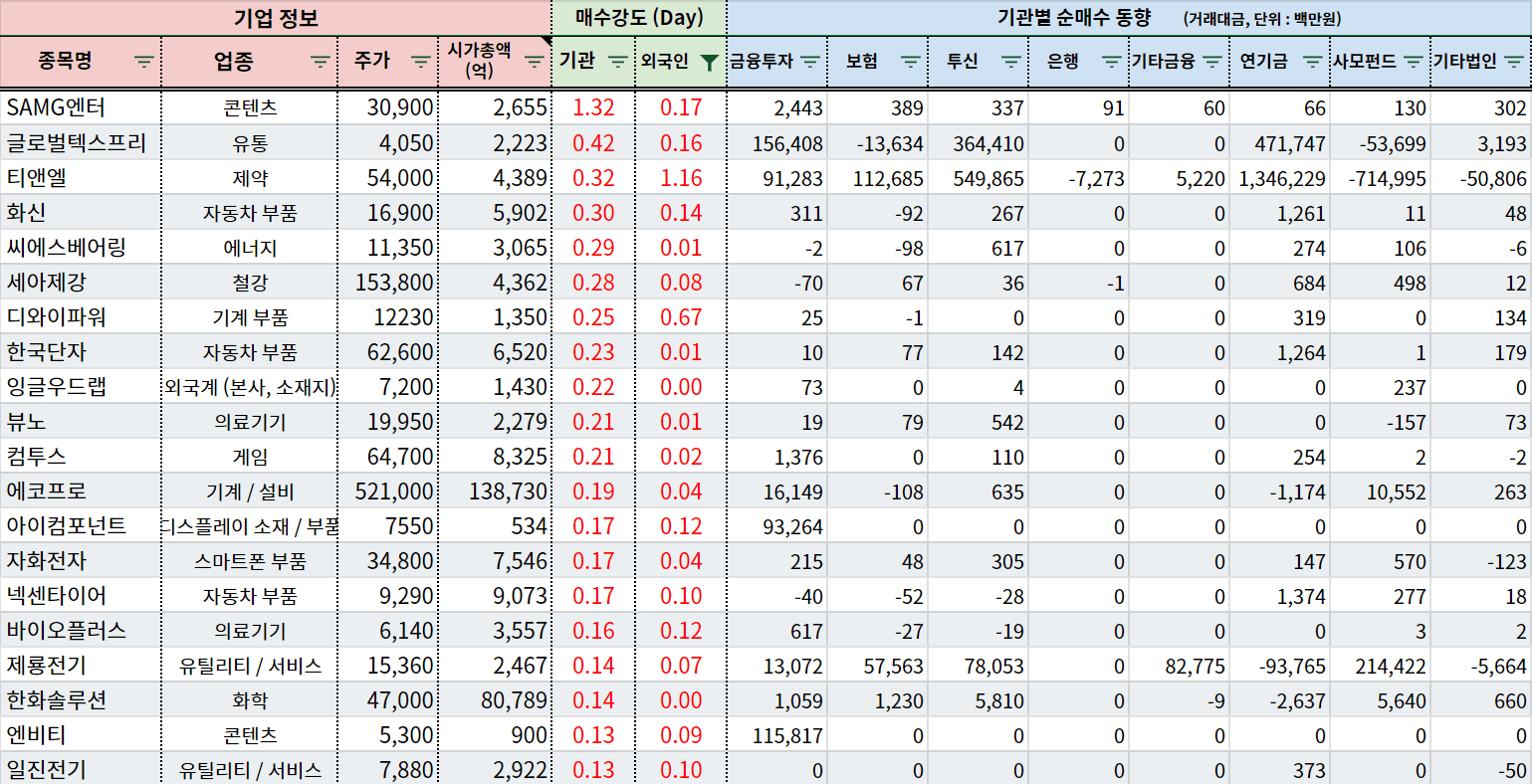Open the 보험 filter dropdown
Image resolution: width=1532 pixels, height=784 pixels.
[x=910, y=62]
